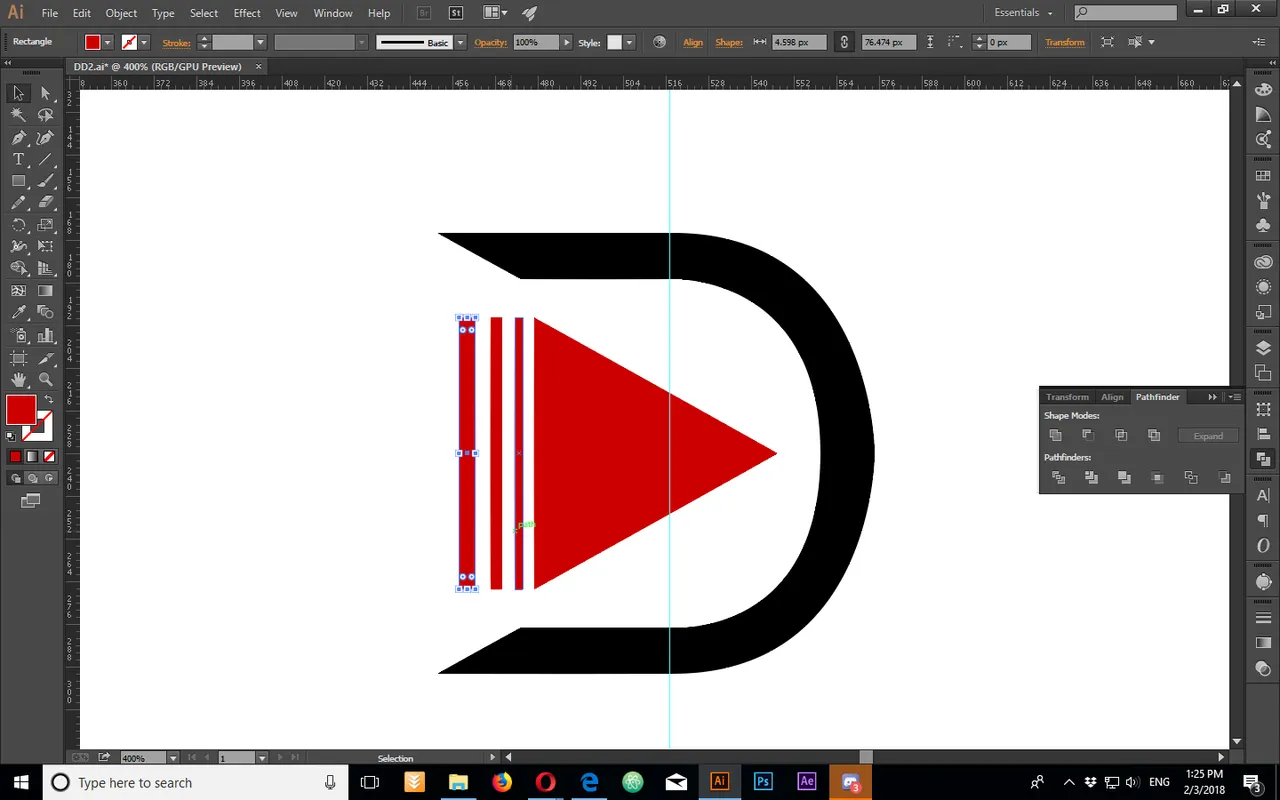Open the Layers panel icon in dock
The width and height of the screenshot is (1280, 800).
pos(1263,348)
